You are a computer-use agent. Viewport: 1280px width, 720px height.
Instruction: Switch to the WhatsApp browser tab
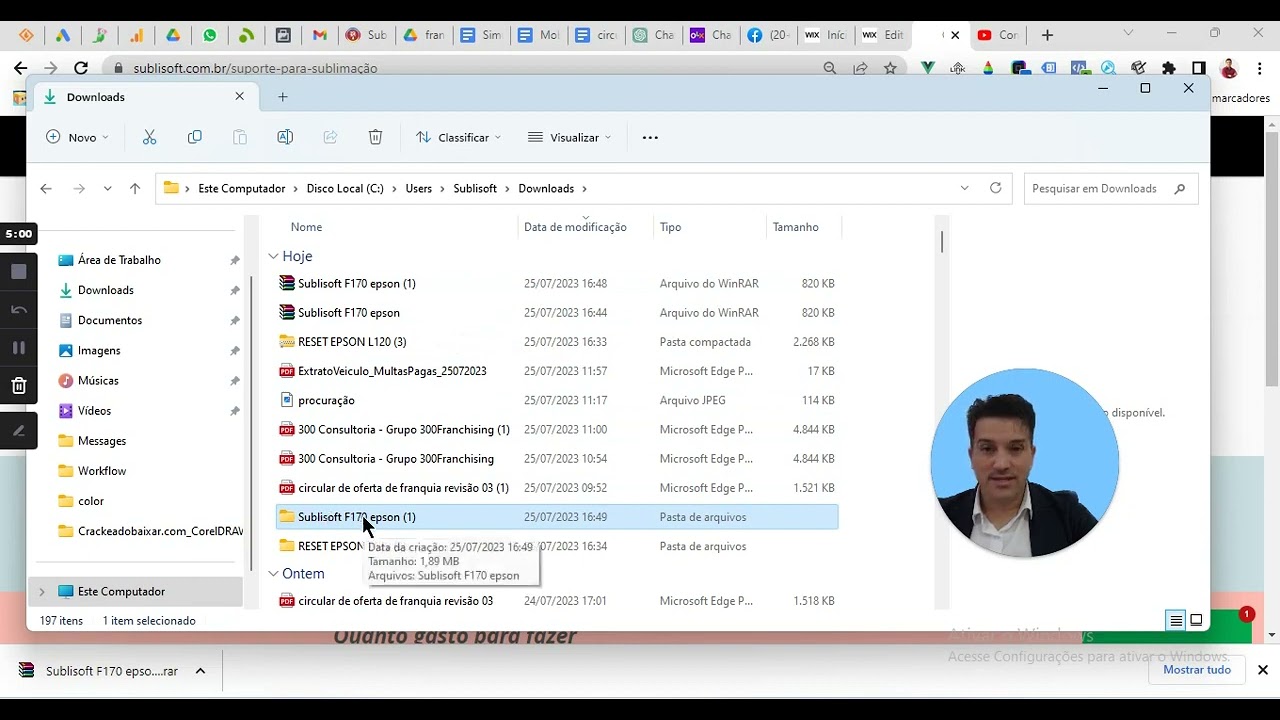(x=210, y=35)
